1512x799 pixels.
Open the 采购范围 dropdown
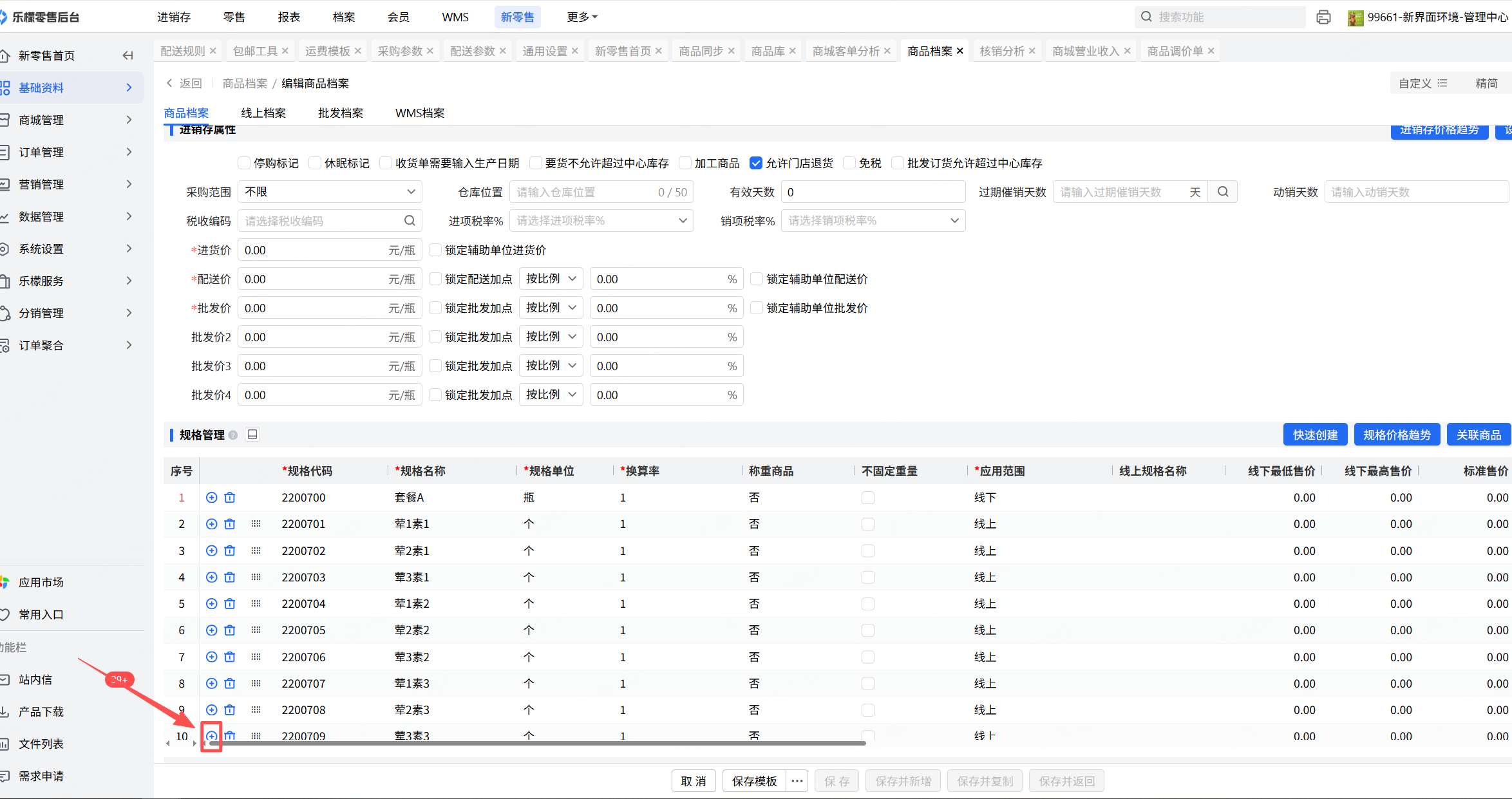330,192
